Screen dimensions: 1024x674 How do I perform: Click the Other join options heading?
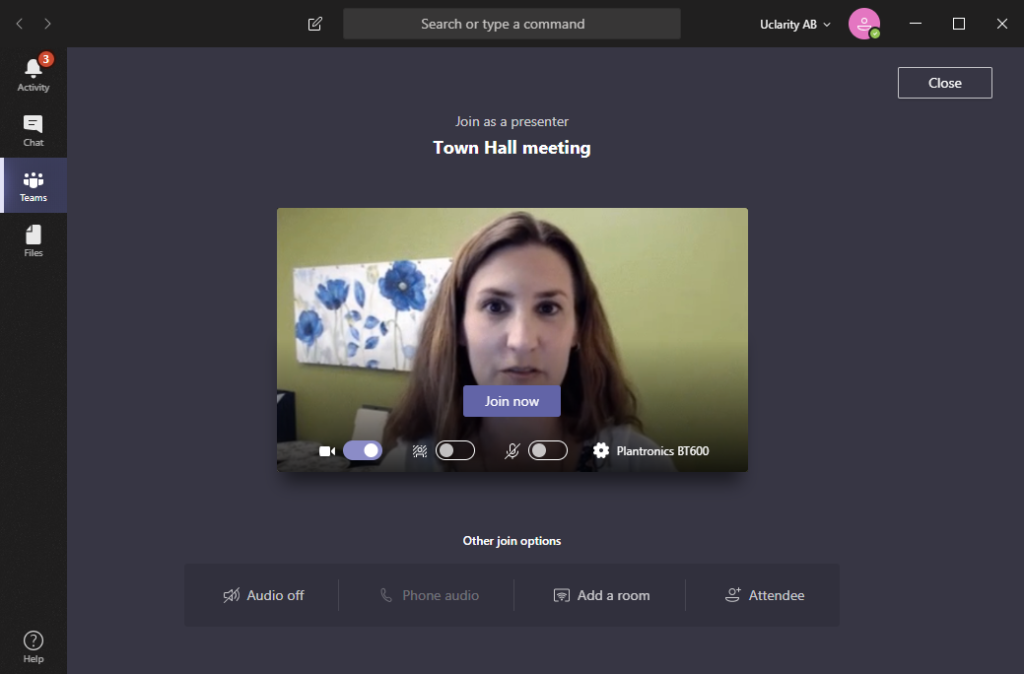512,541
